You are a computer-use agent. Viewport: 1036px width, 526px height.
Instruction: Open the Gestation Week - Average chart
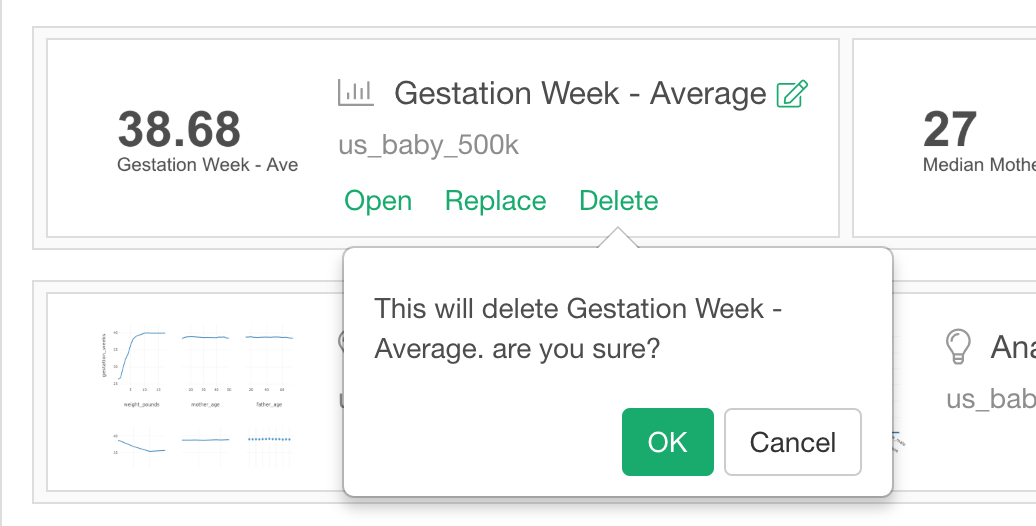378,201
